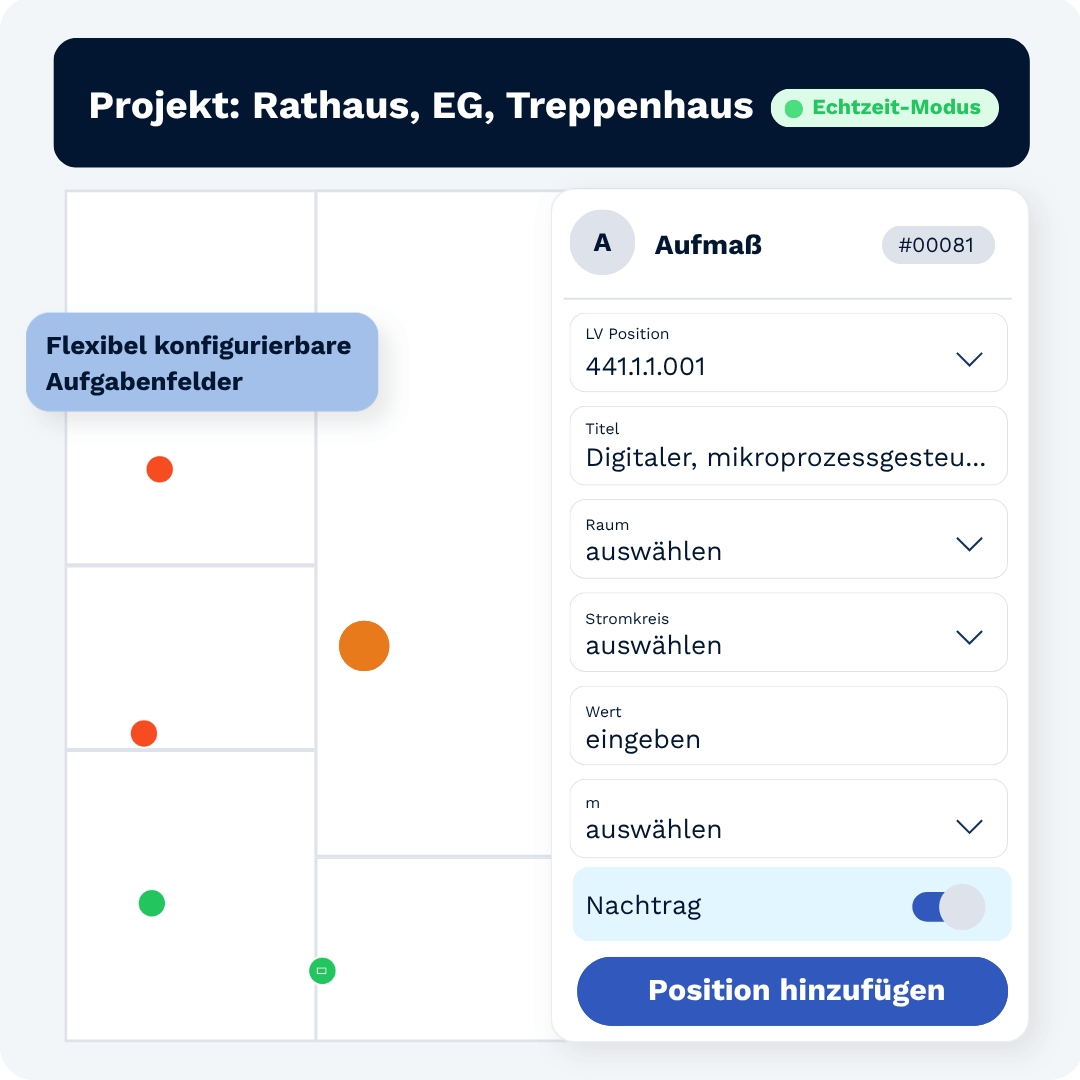The height and width of the screenshot is (1080, 1080).
Task: Click the large orange marker on floor plan
Action: 364,645
